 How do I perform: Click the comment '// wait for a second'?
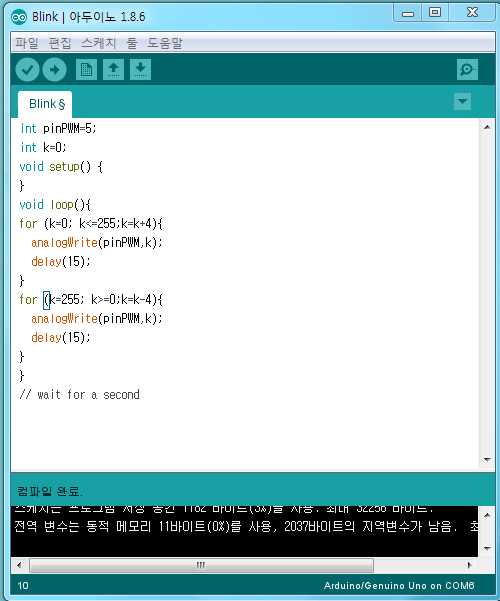[x=79, y=395]
